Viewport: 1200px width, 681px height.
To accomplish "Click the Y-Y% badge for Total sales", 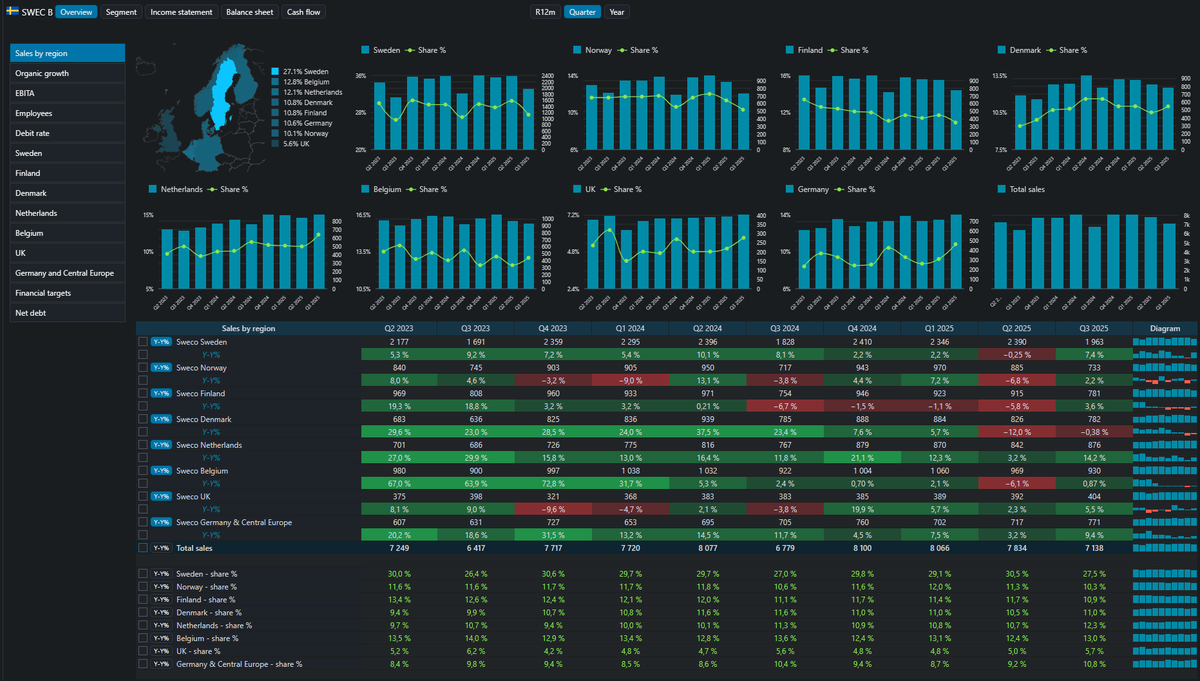I will [x=160, y=548].
